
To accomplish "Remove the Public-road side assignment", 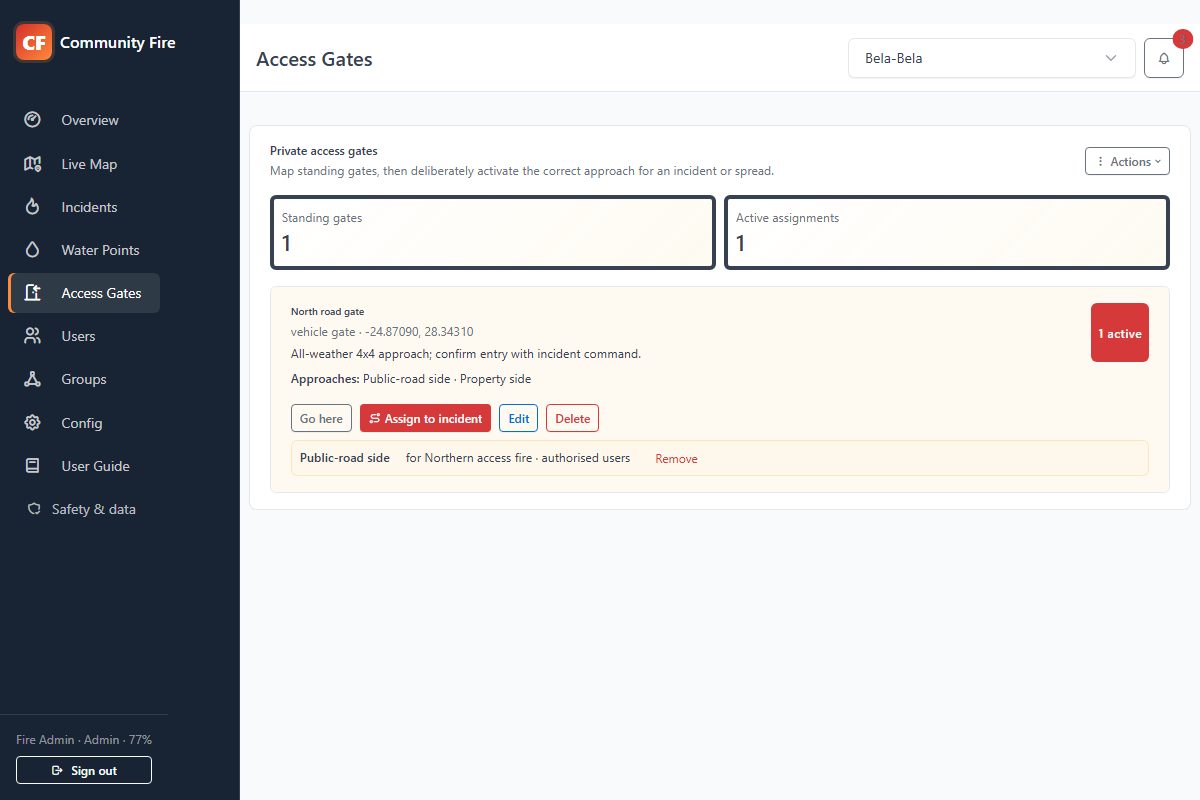I will [676, 459].
